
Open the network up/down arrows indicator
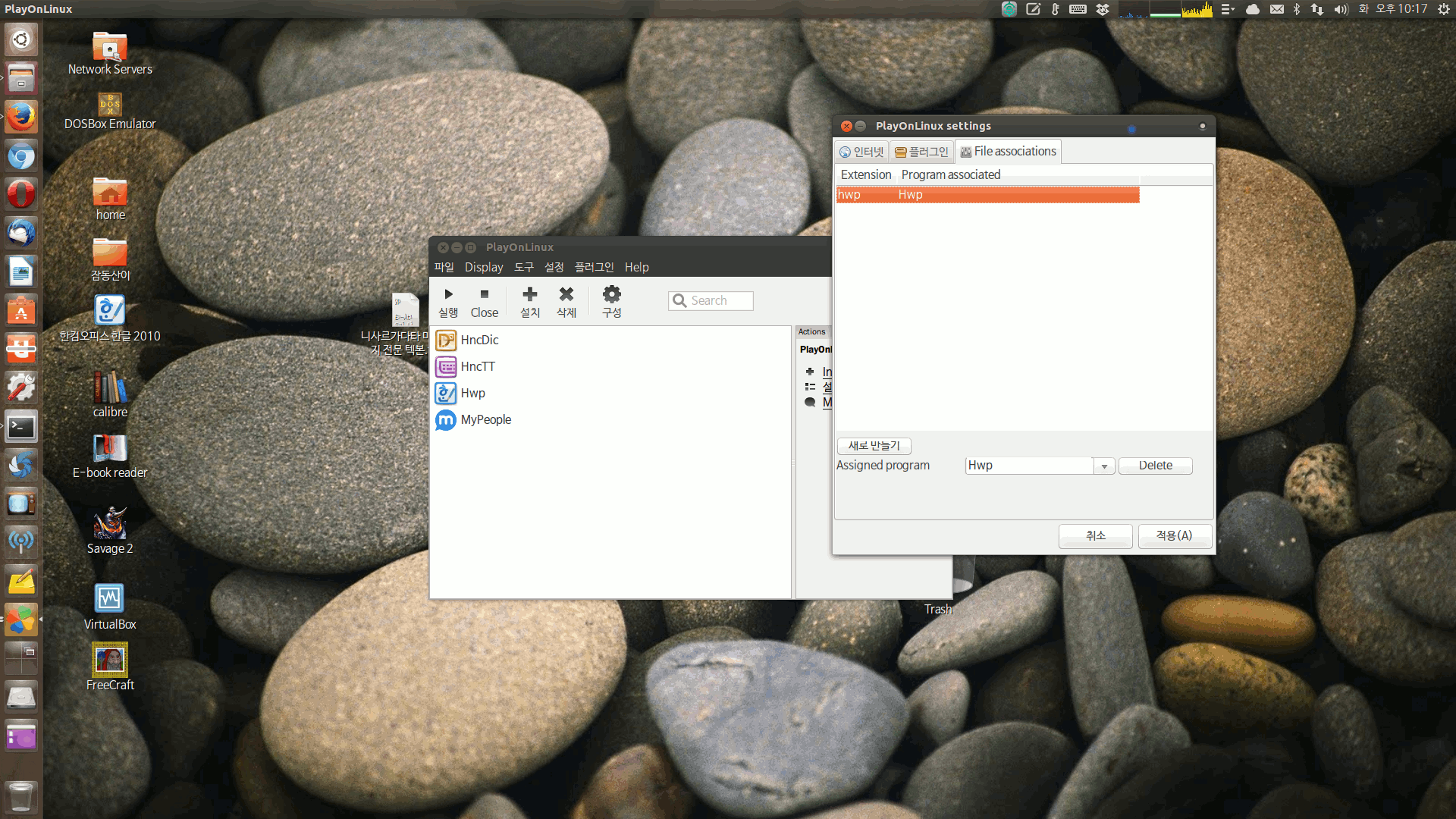tap(1317, 9)
